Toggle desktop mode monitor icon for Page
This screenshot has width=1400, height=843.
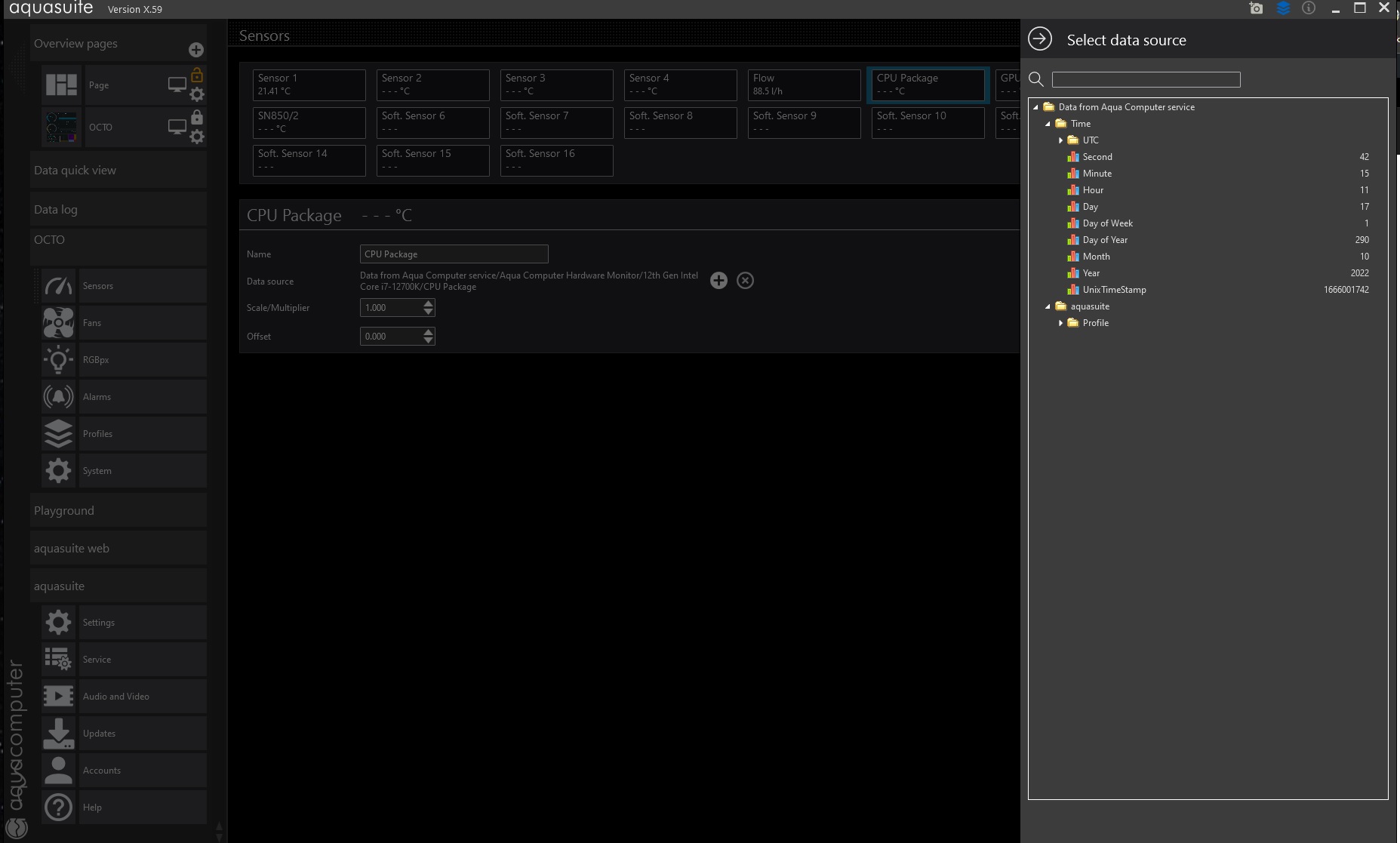177,85
